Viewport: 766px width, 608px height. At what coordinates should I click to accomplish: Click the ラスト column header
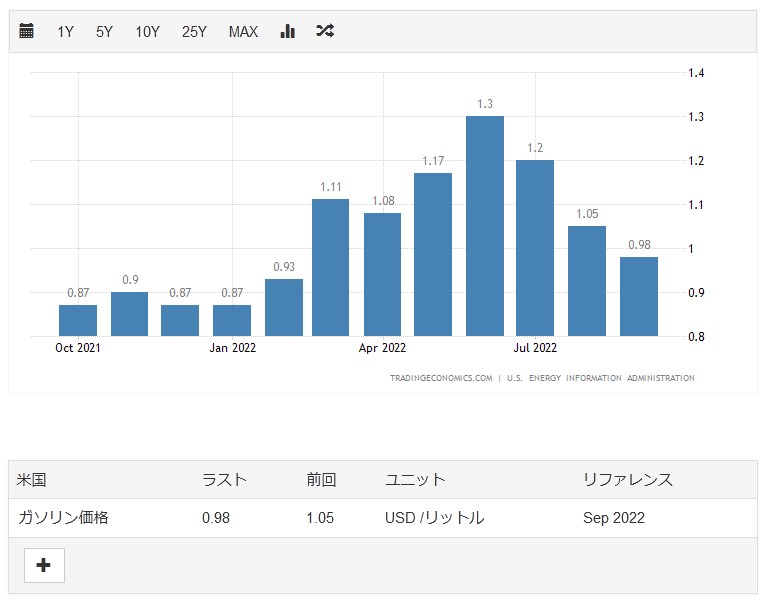224,480
